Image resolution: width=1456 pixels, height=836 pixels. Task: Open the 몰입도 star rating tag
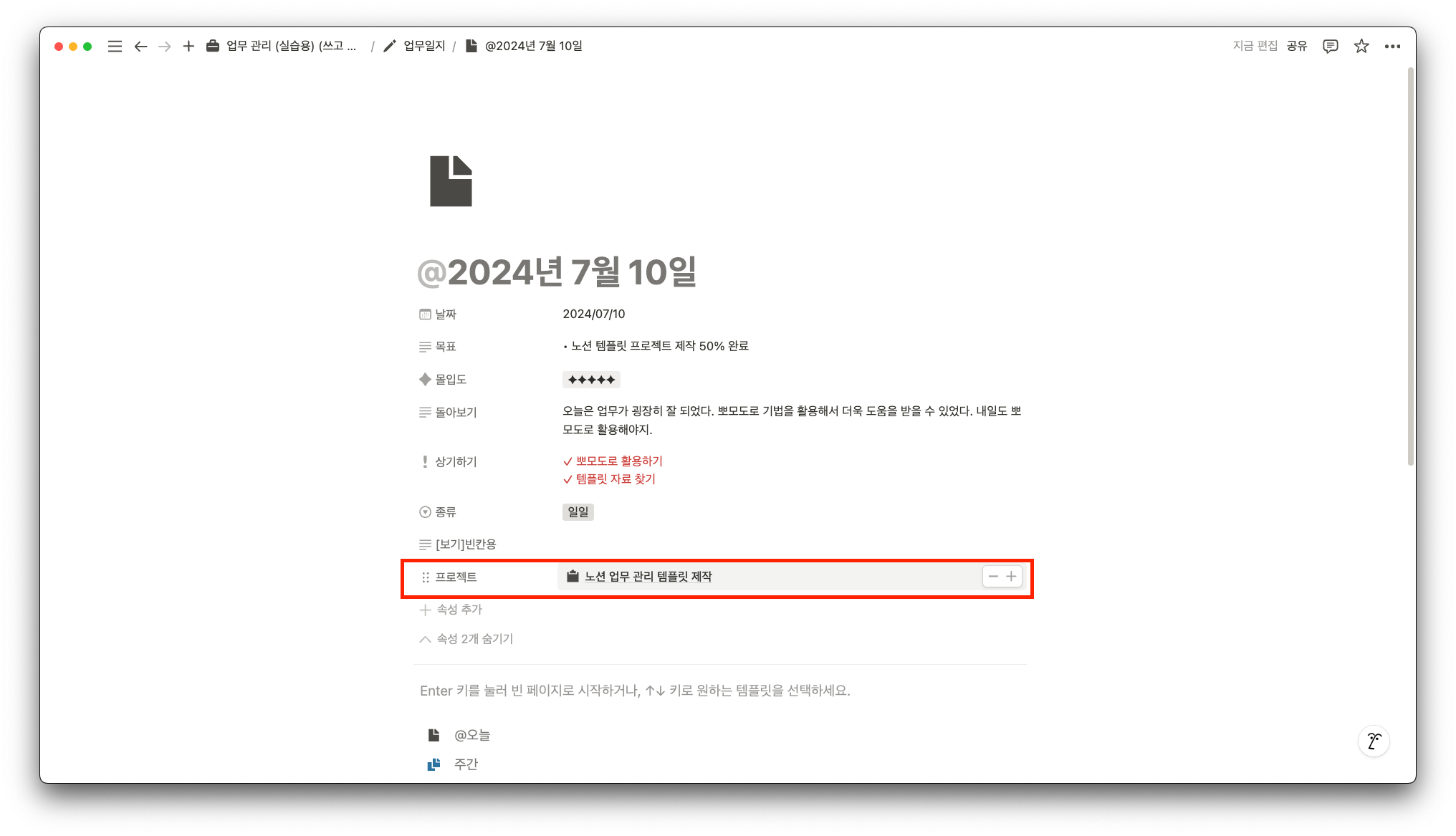point(591,380)
